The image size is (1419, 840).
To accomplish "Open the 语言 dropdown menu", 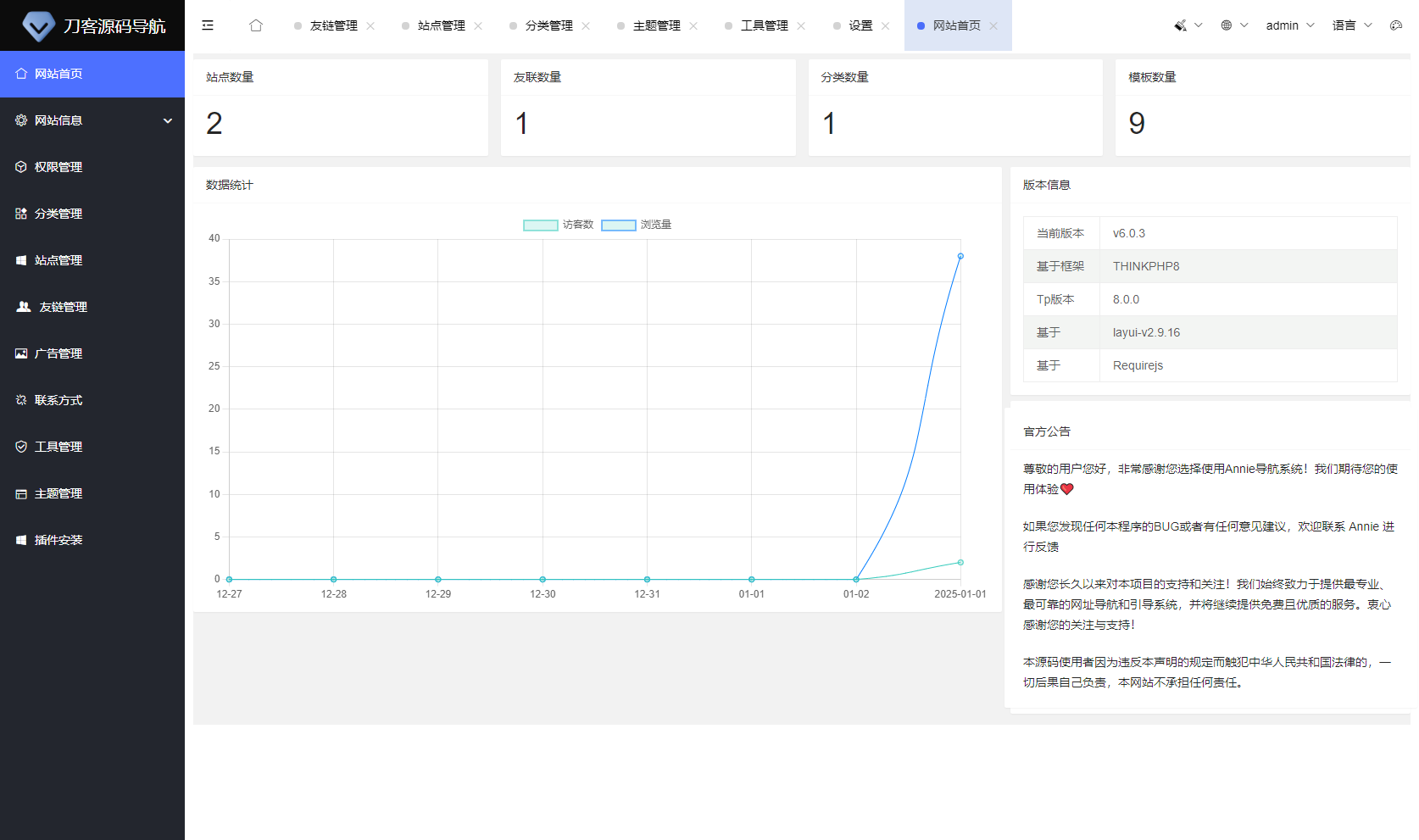I will click(1345, 25).
